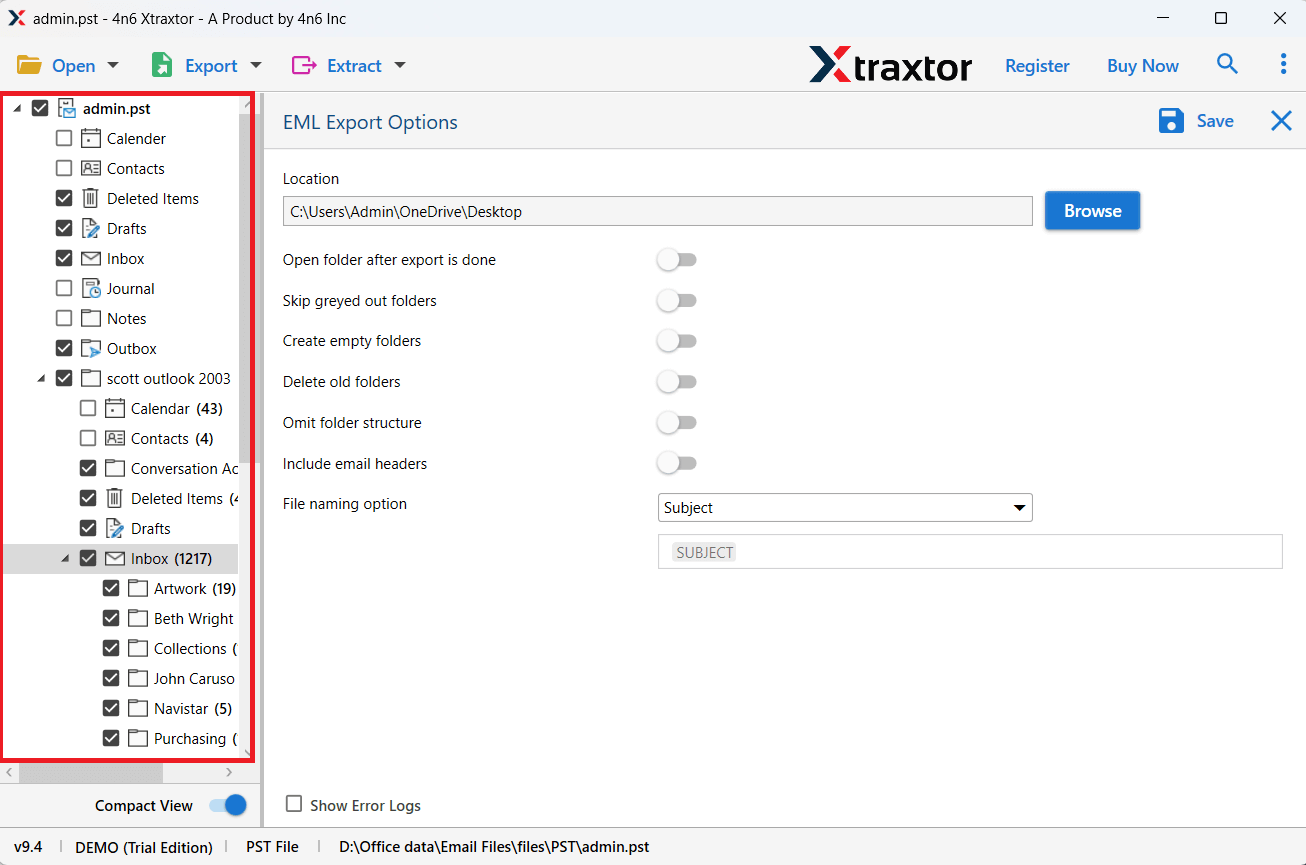Click the Browse button

[x=1092, y=211]
